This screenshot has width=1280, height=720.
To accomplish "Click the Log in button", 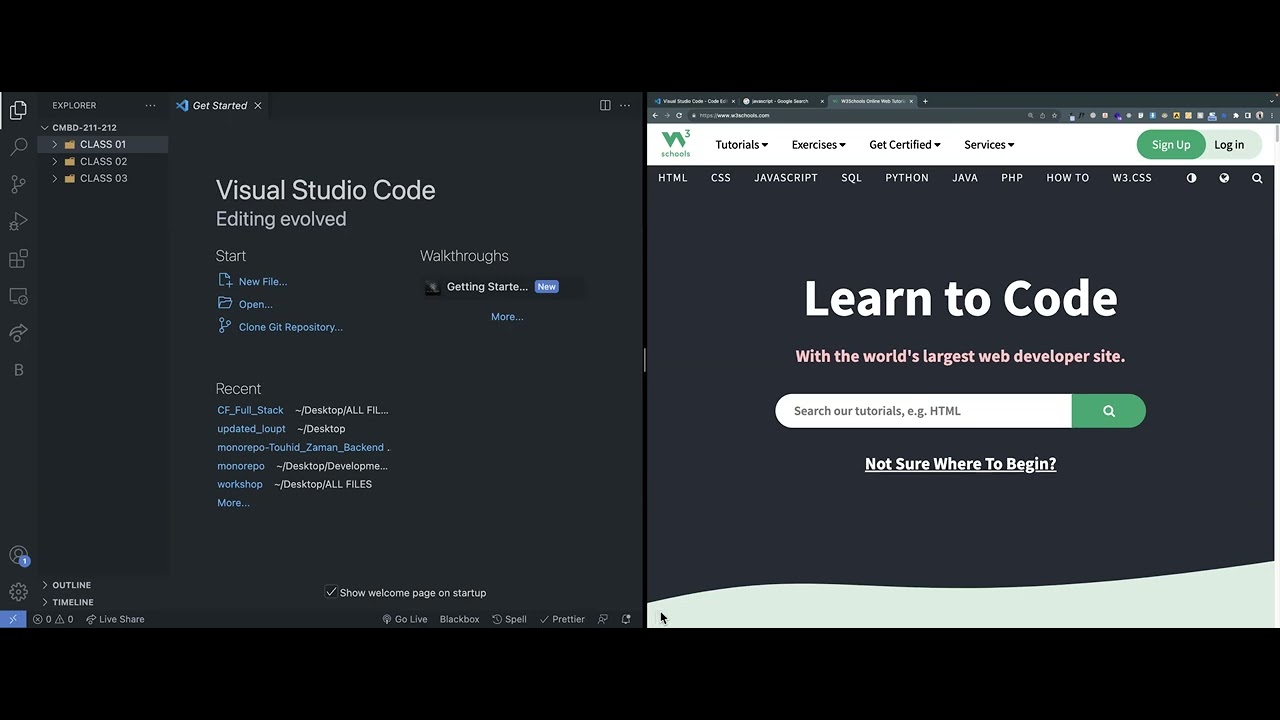I will pyautogui.click(x=1229, y=144).
